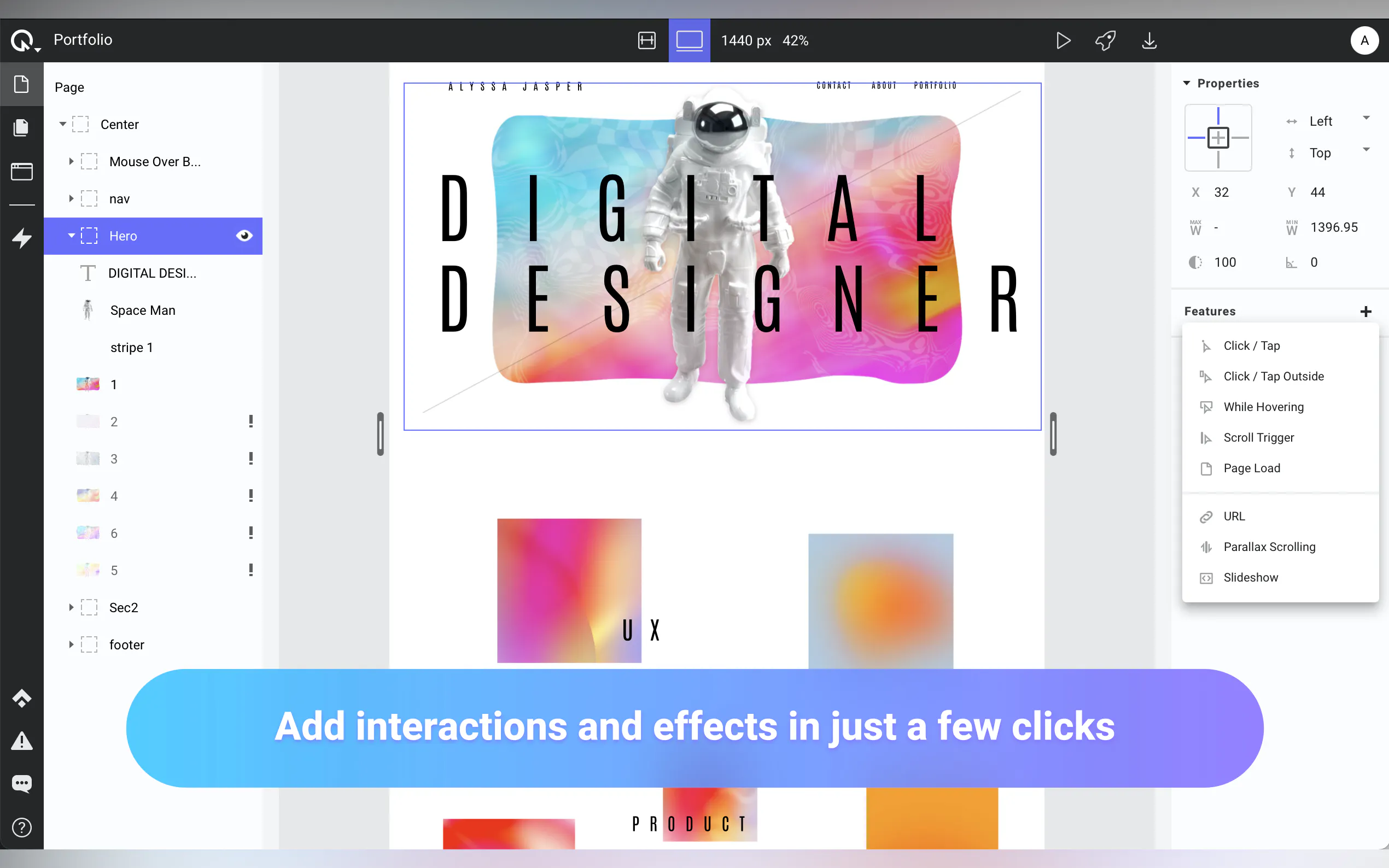
Task: Click the help question mark icon
Action: (x=22, y=827)
